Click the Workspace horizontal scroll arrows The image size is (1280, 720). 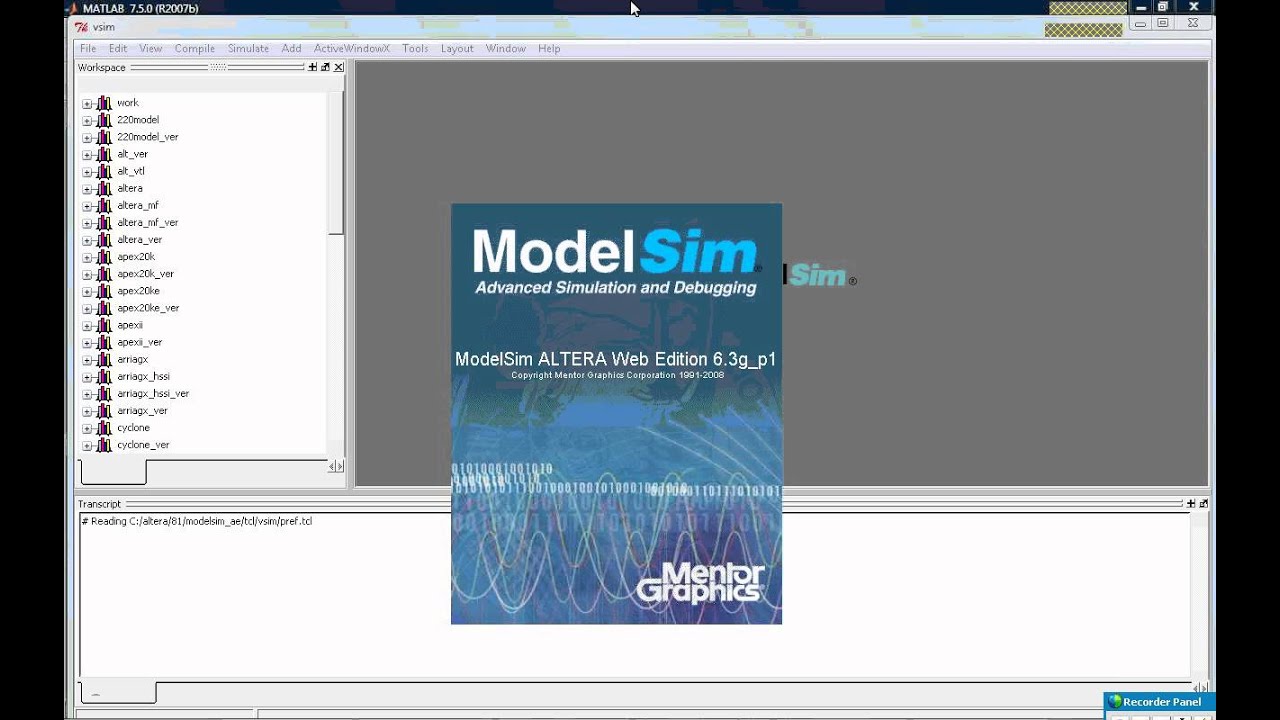(336, 466)
